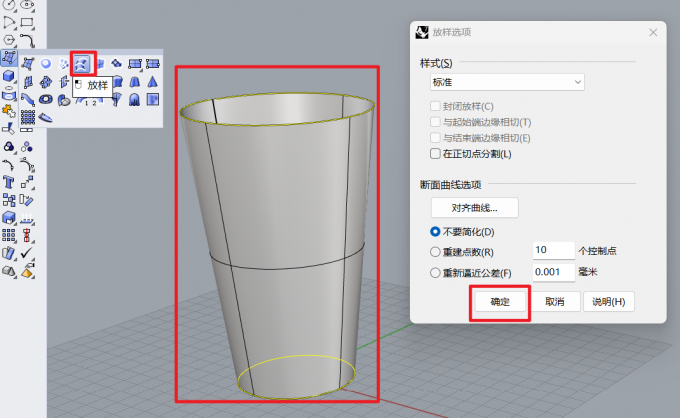Select the dark blue torus-like icon in flyout
The image size is (680, 418).
coord(46,100)
